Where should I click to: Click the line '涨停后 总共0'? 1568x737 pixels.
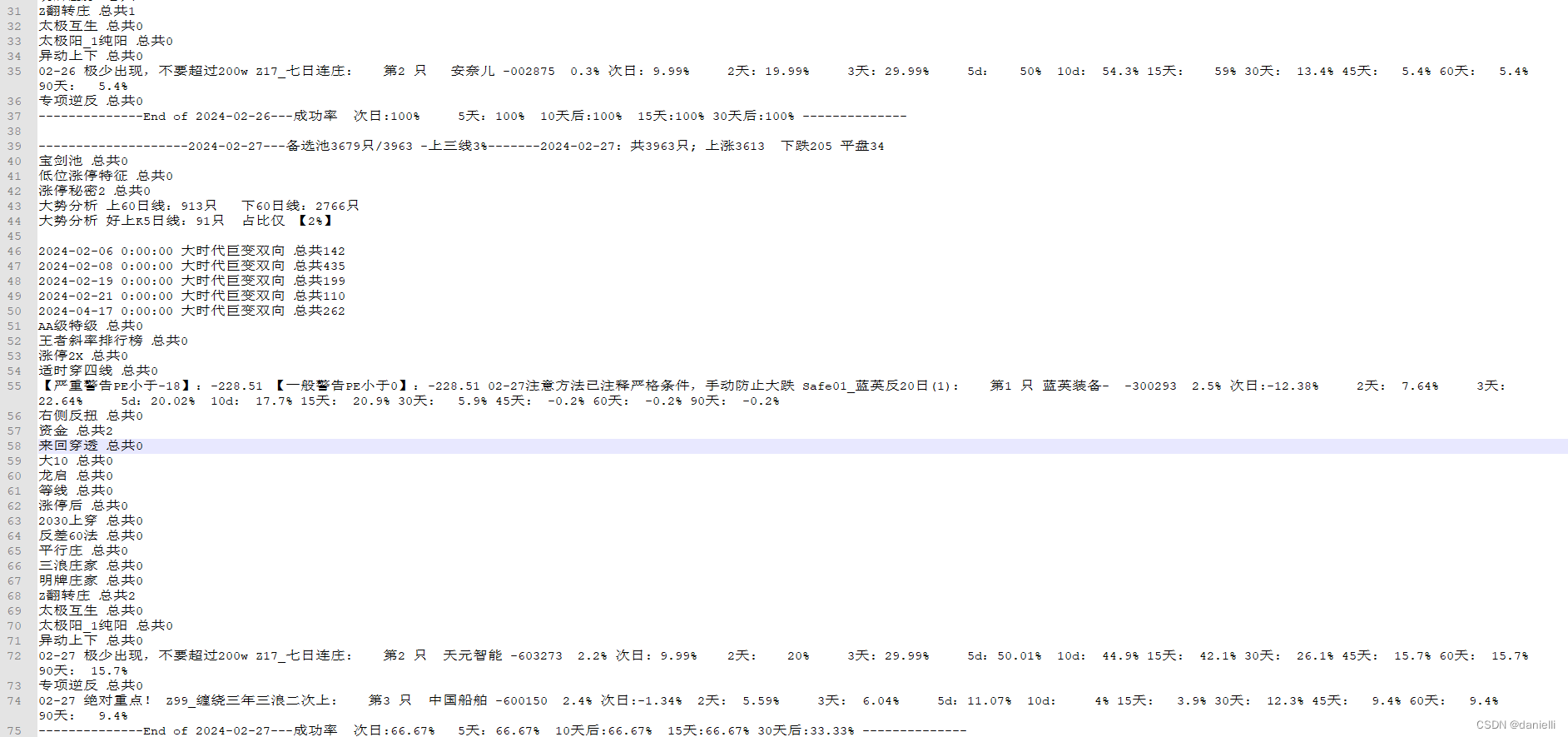[83, 505]
